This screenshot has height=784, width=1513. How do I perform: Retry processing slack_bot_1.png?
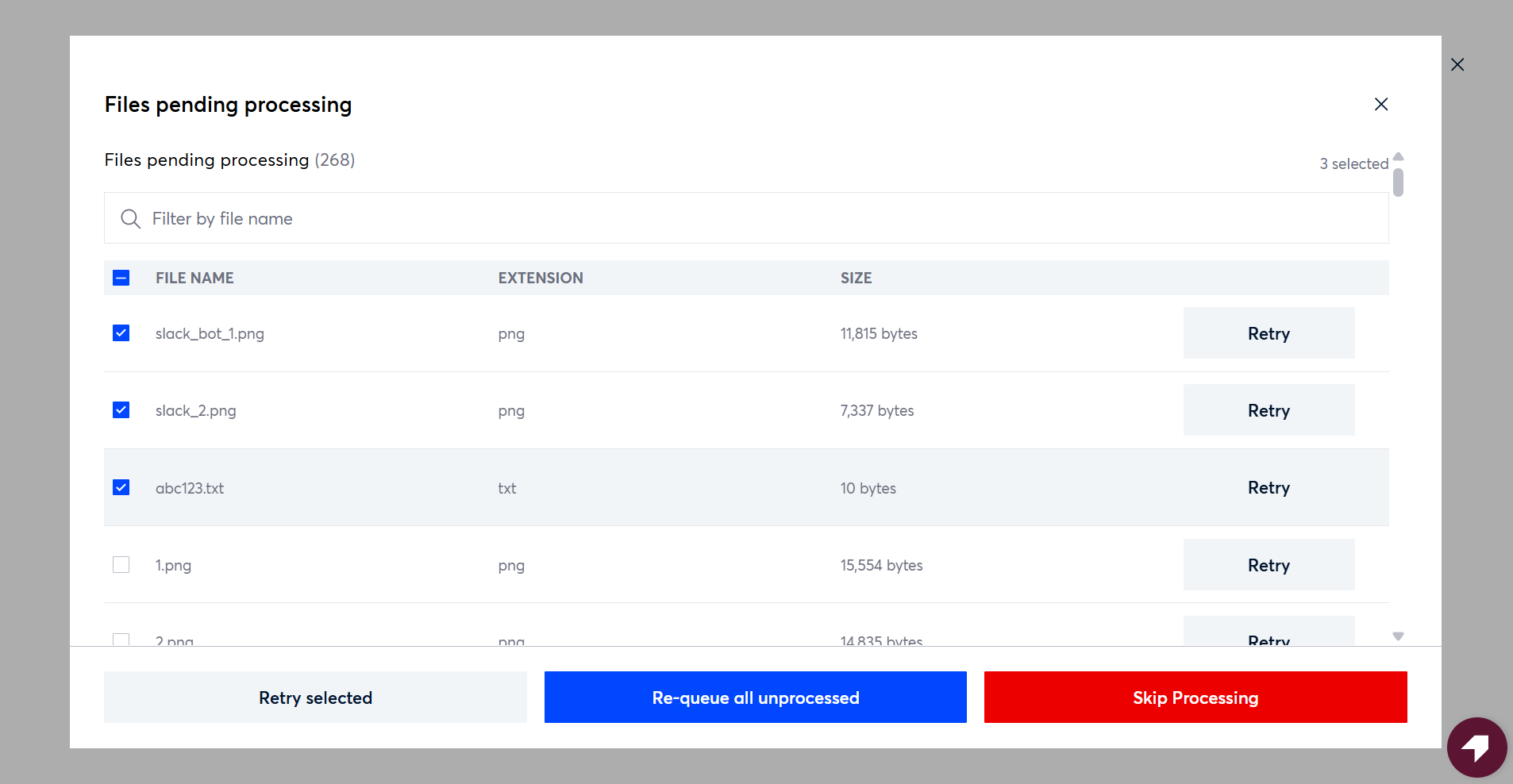(1269, 333)
